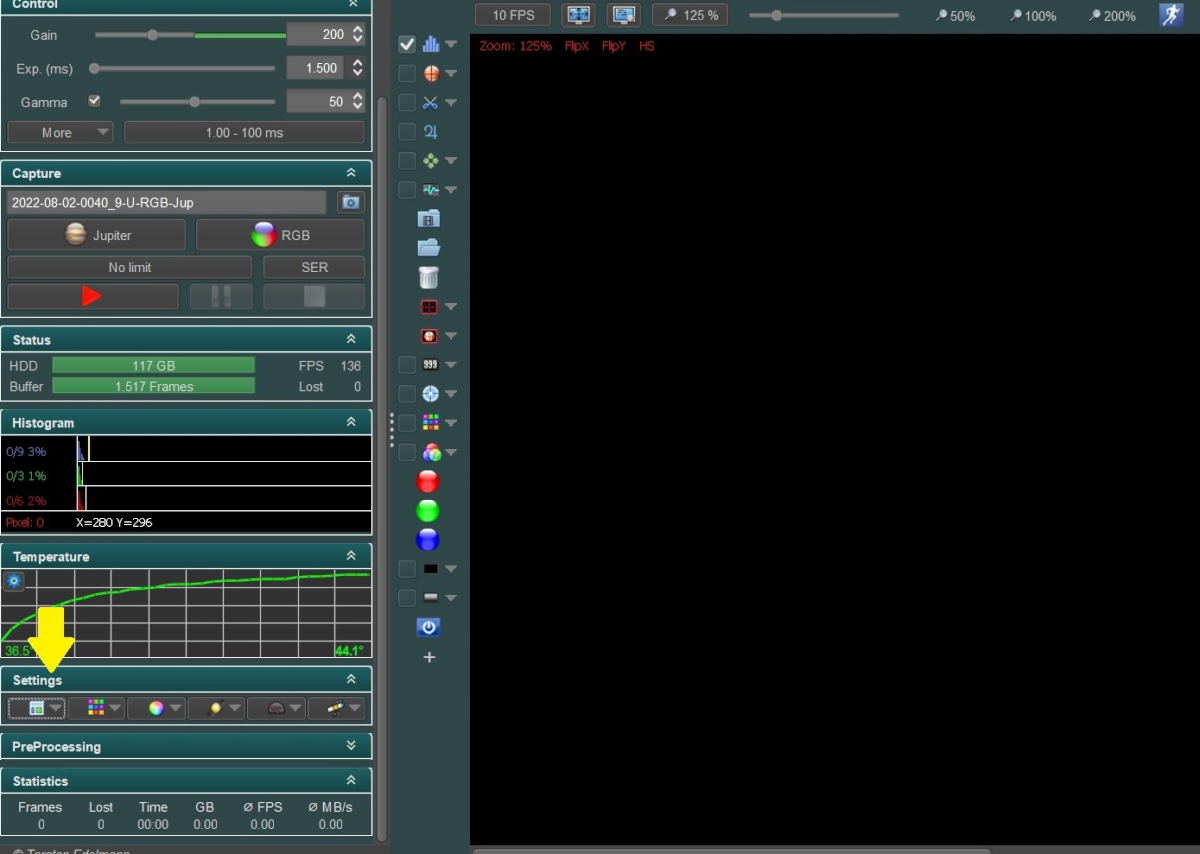The height and width of the screenshot is (854, 1200).
Task: Click the fit-to-screen monitor icon
Action: point(578,15)
